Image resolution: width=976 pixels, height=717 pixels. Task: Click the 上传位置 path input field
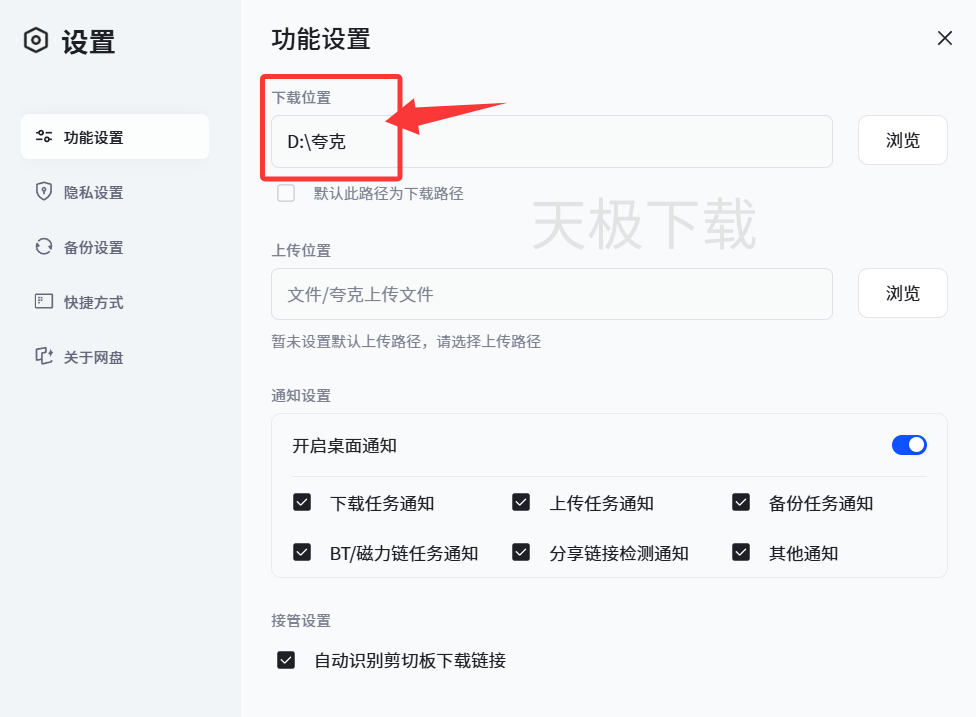551,294
